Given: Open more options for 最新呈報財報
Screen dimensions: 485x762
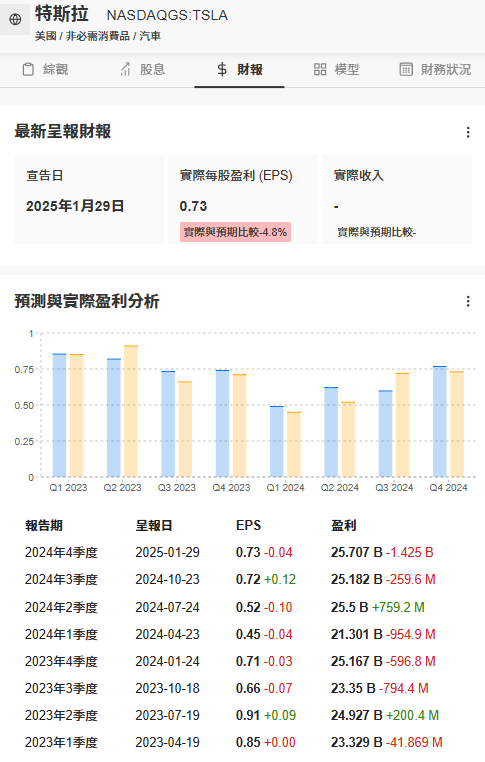Looking at the screenshot, I should (x=468, y=132).
